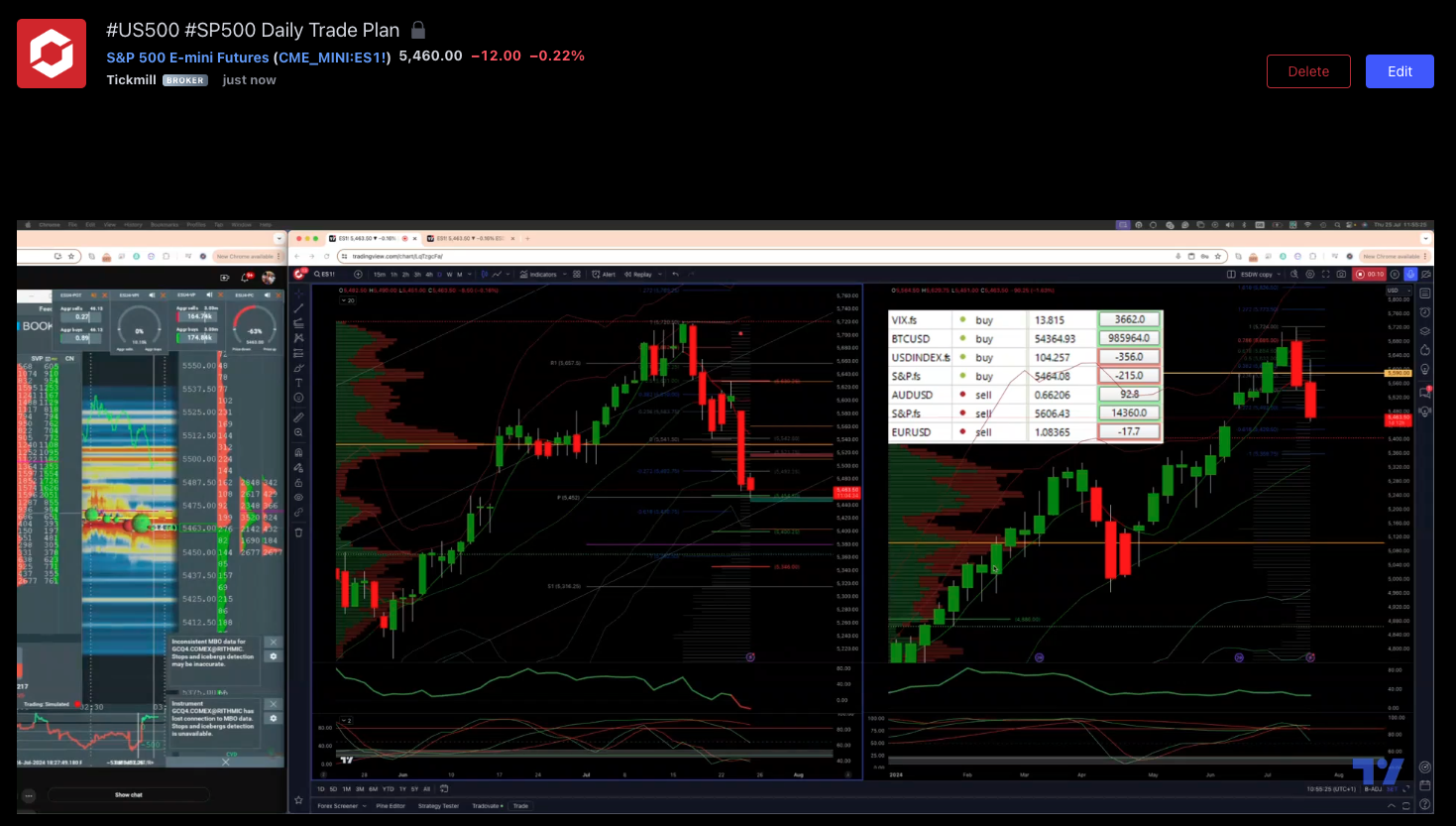Click the quick search magnifier icon
The height and width of the screenshot is (826, 1456).
tap(1294, 275)
